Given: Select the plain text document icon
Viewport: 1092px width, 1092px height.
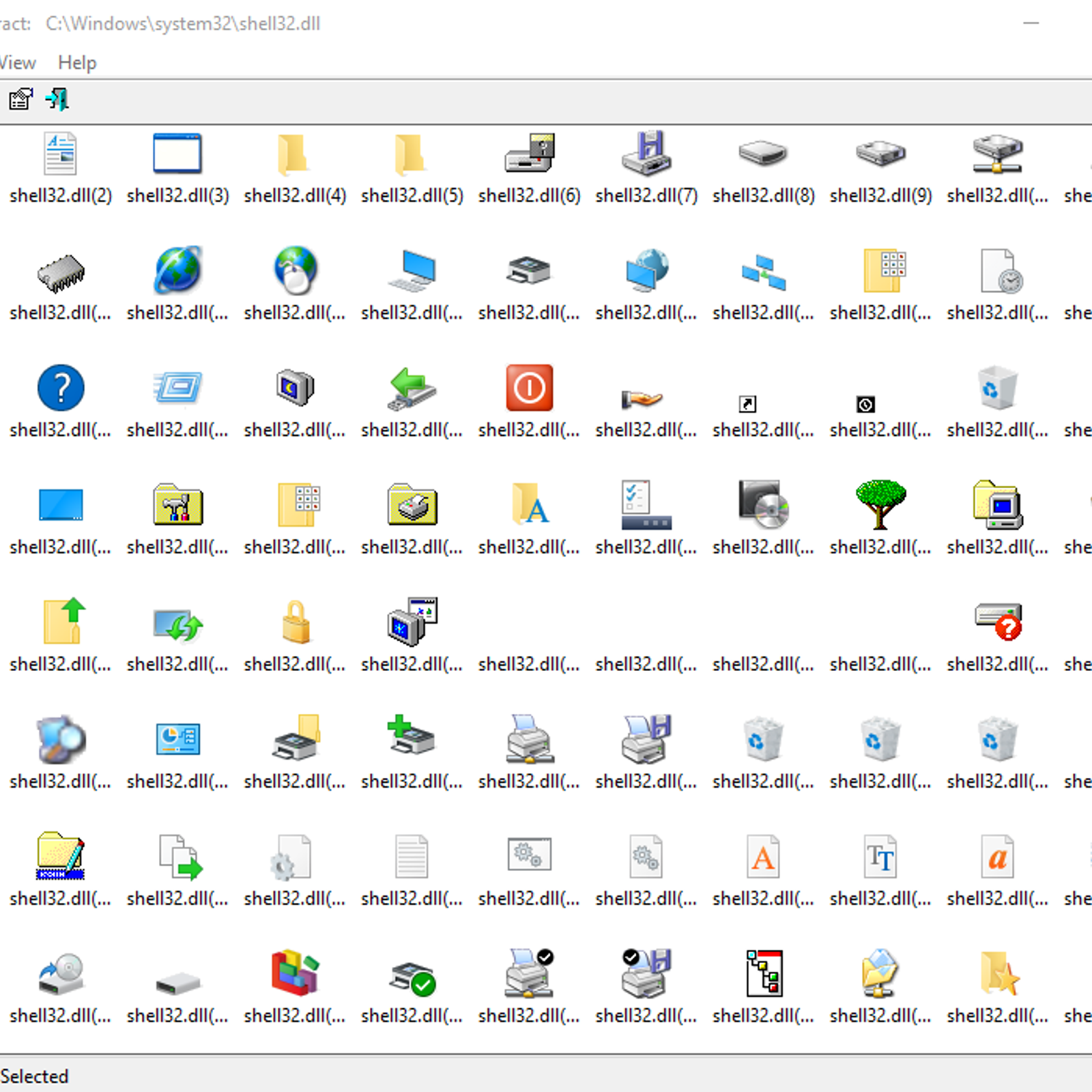Looking at the screenshot, I should tap(412, 857).
